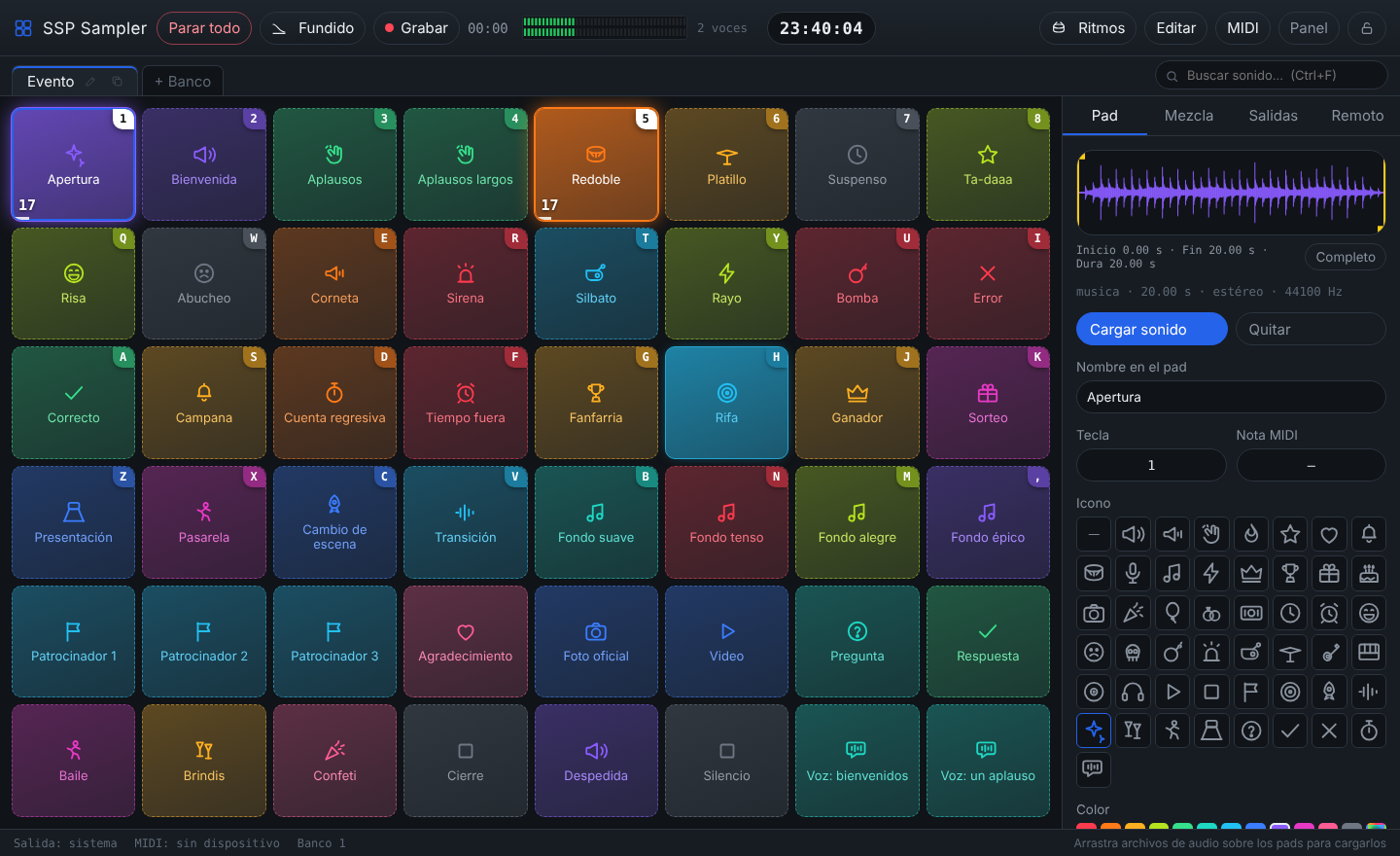1400x856 pixels.
Task: Choose the crown icon in the Icono grid
Action: pyautogui.click(x=1251, y=573)
